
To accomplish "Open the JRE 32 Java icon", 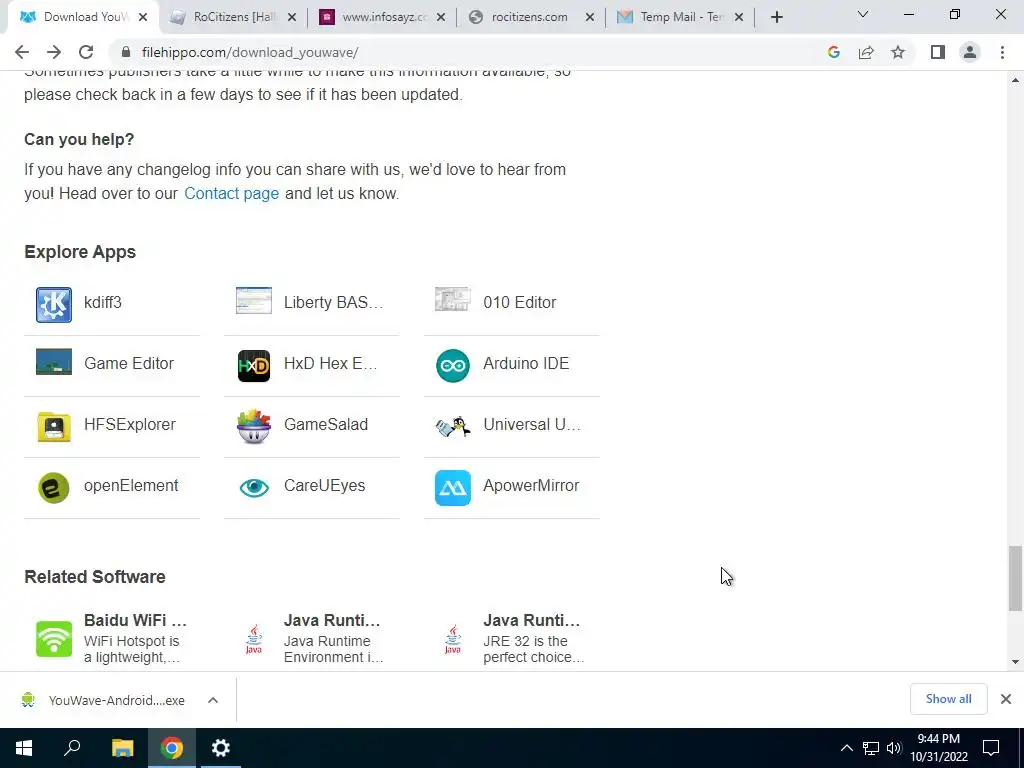I will pos(453,639).
